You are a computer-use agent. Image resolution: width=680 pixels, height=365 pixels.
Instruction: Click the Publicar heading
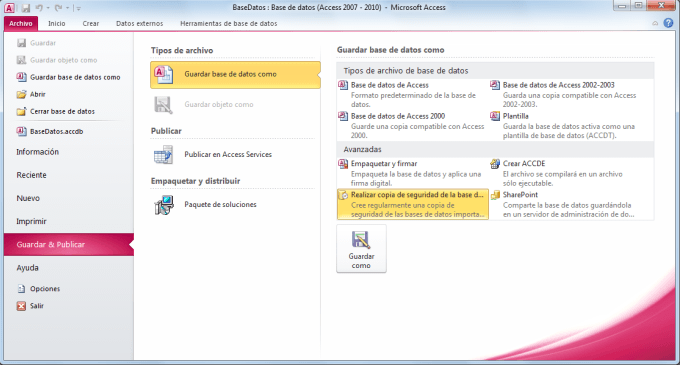166,131
